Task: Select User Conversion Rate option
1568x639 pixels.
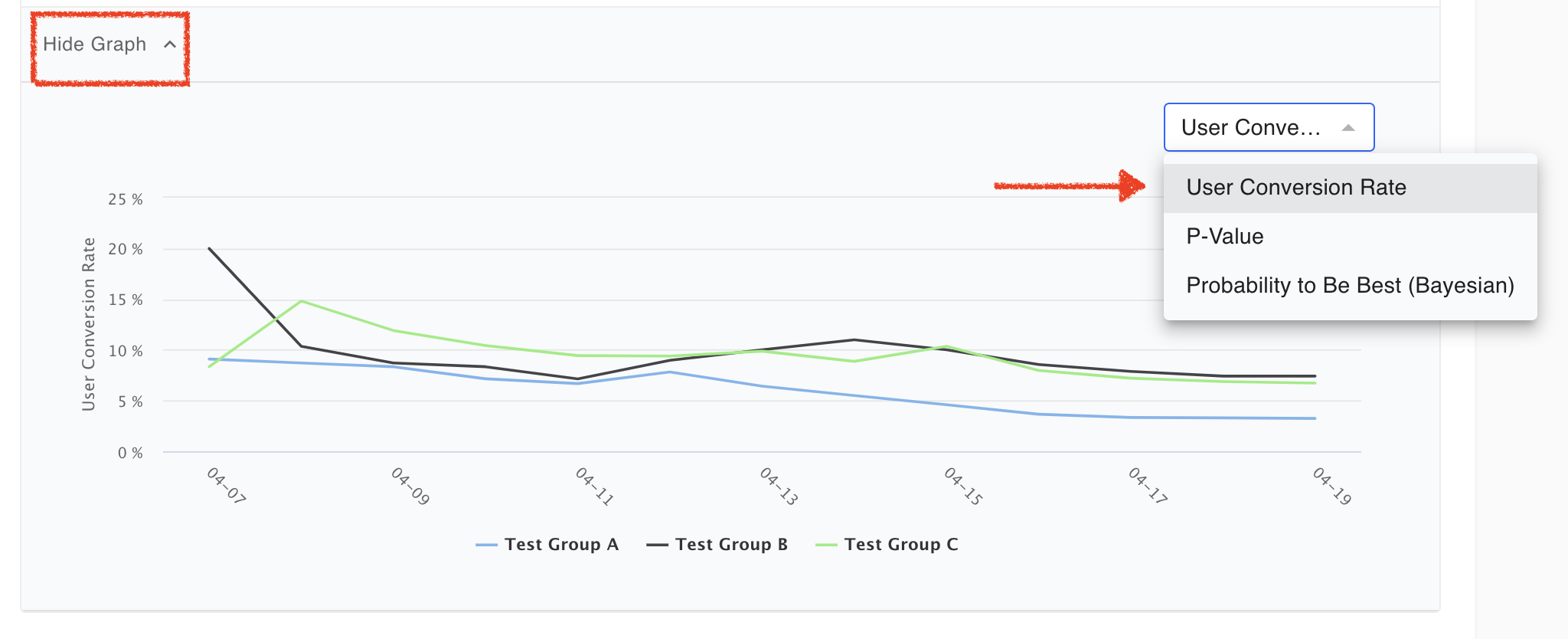Action: 1350,188
